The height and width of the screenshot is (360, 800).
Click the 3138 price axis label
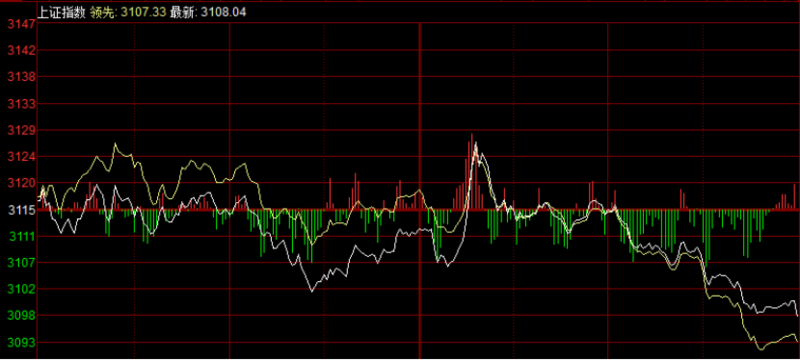[21, 77]
